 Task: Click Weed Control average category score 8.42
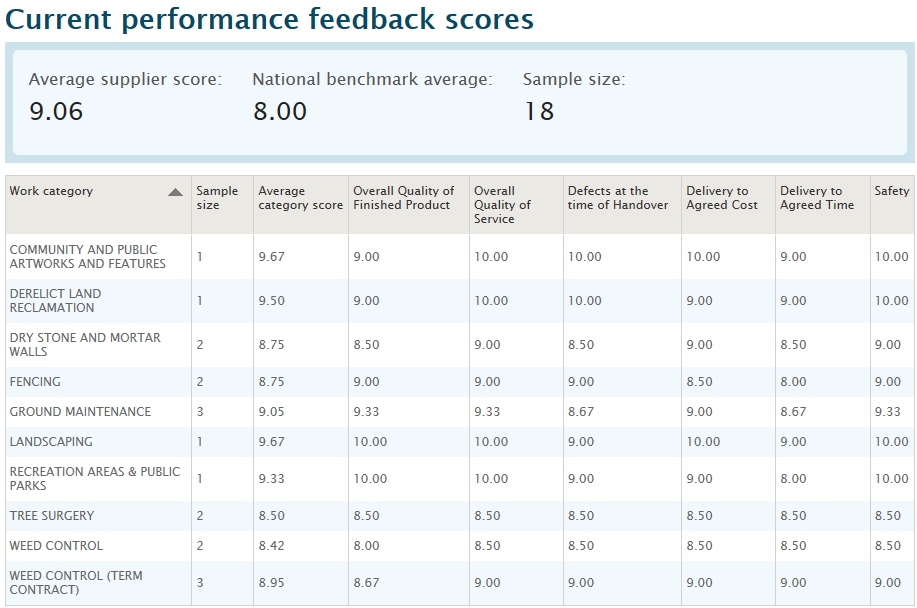tap(271, 545)
